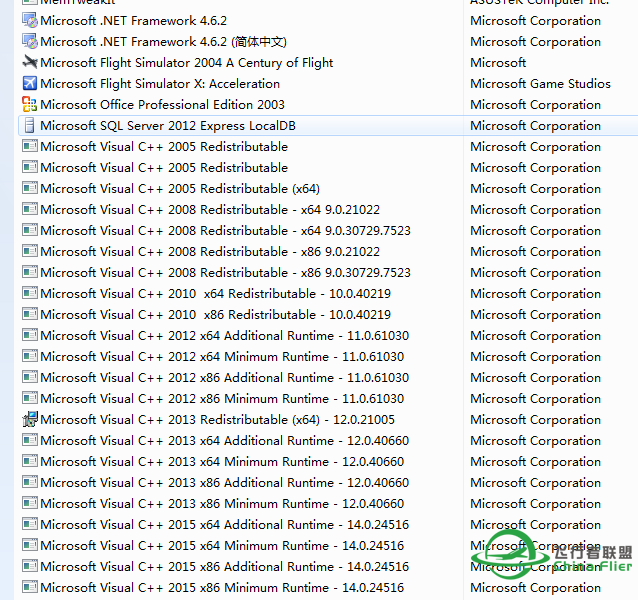Select Microsoft Flight Simulator X: Acceleration name
Image resolution: width=638 pixels, height=600 pixels.
160,84
